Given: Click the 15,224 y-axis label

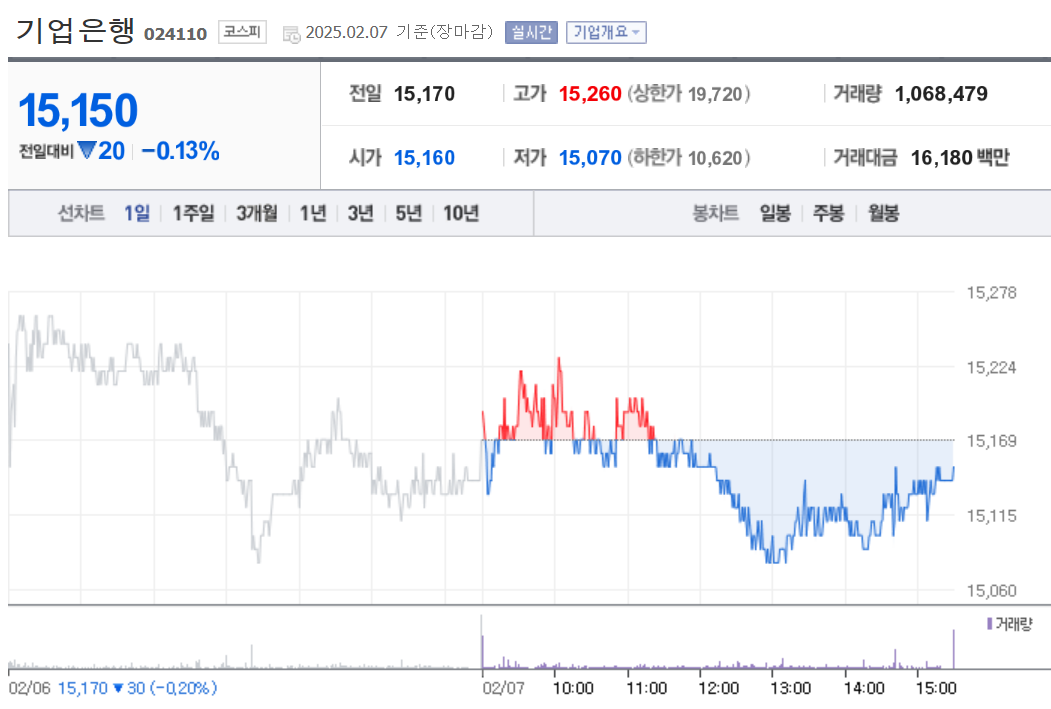Looking at the screenshot, I should (991, 367).
